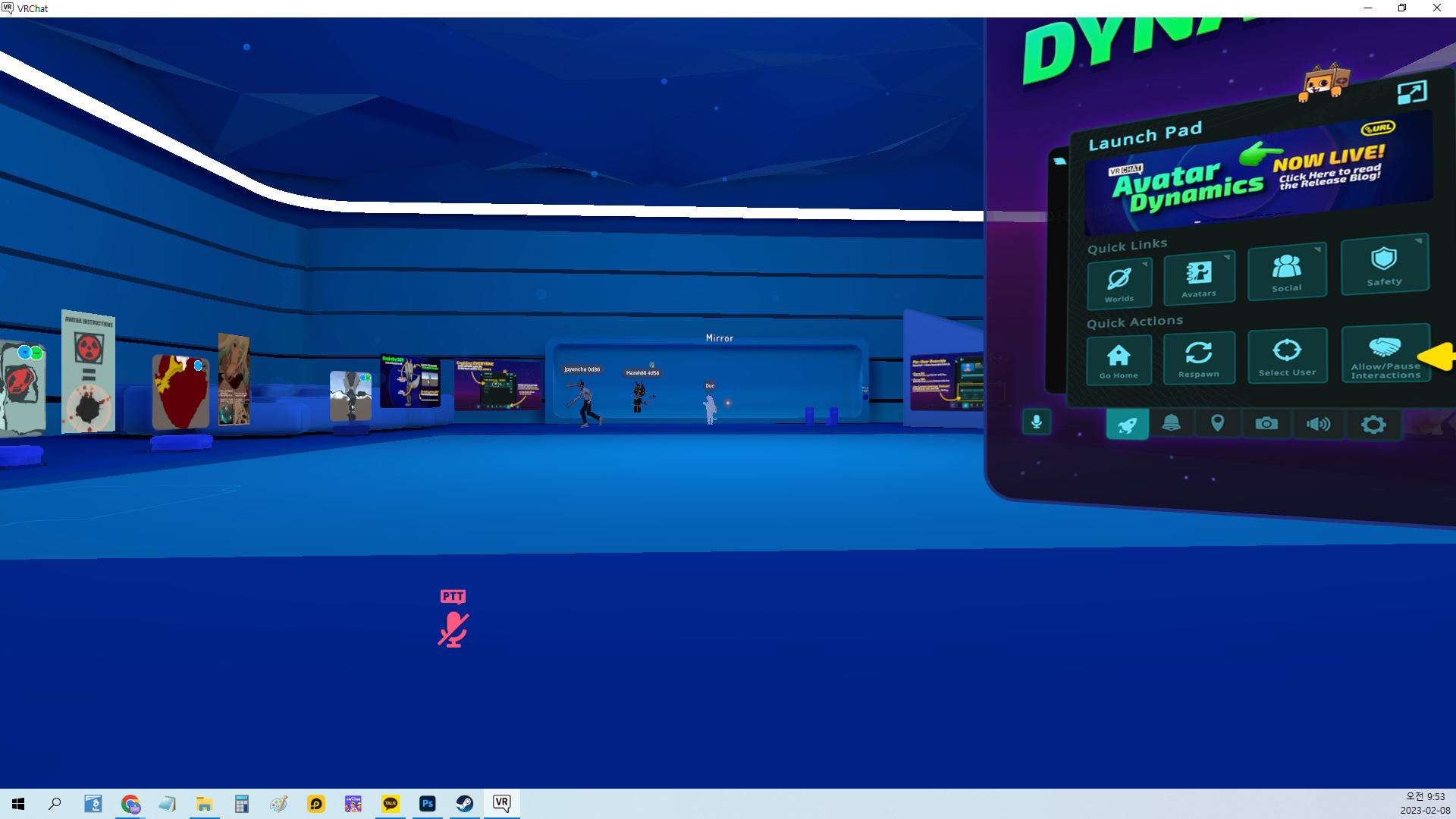Open Google Chrome from the taskbar

tap(130, 804)
